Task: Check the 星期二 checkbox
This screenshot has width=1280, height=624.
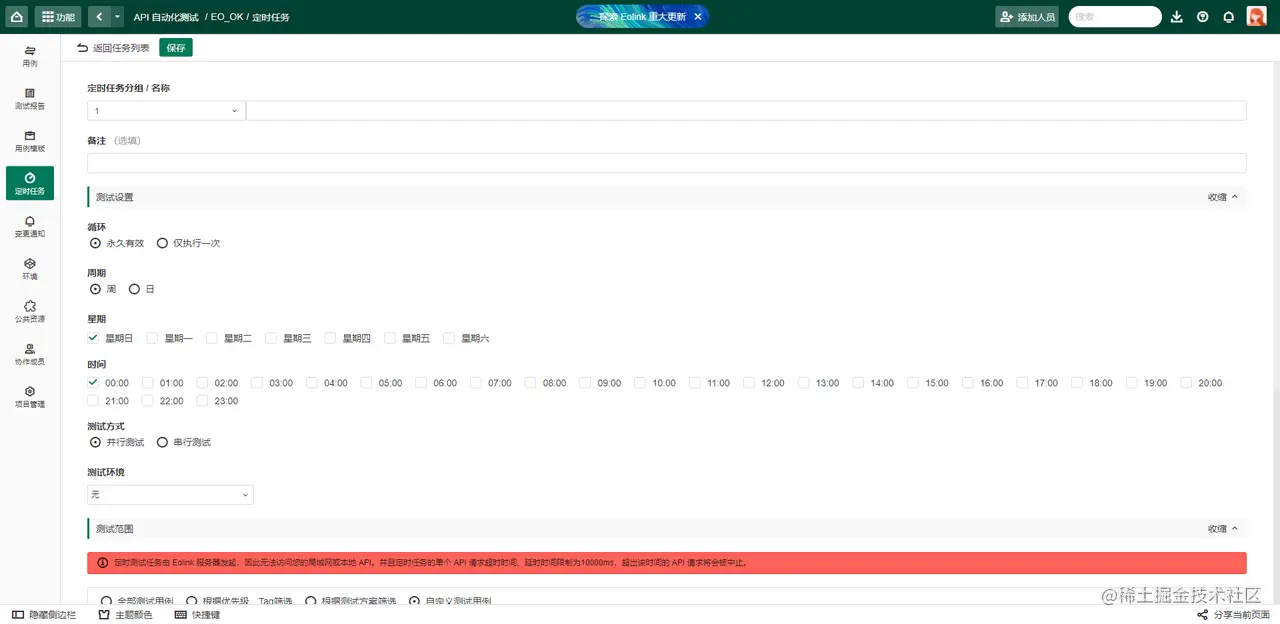Action: (x=212, y=338)
